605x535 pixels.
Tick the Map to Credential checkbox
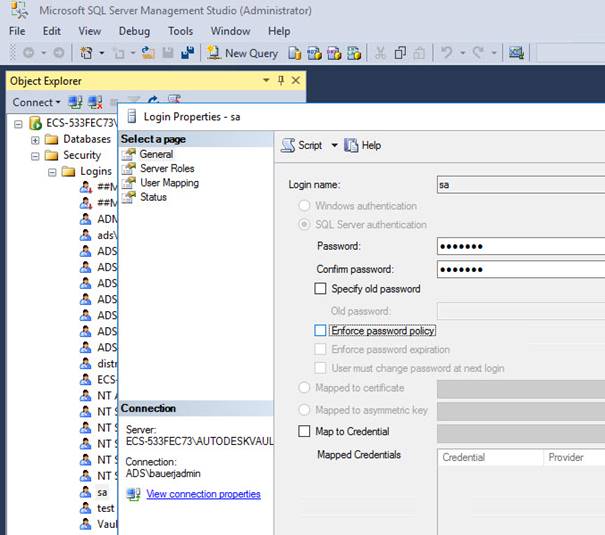(x=305, y=431)
